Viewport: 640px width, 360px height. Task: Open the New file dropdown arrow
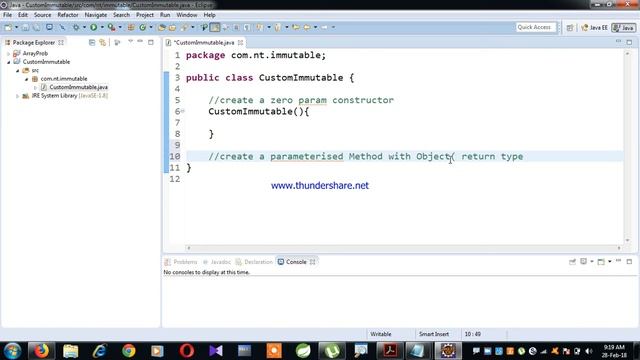(16, 27)
